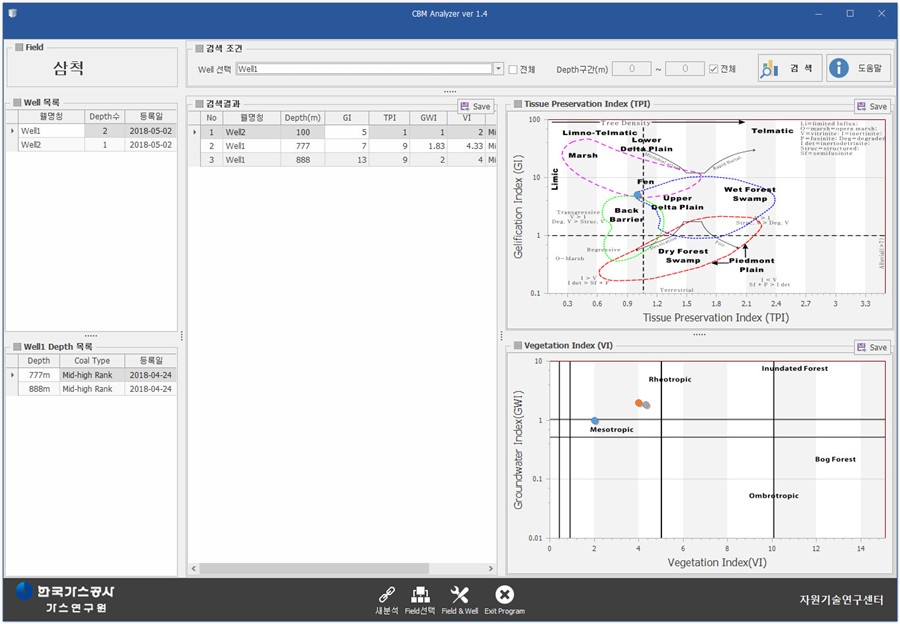
Task: Save the Tissue Preservation Index chart
Action: (x=872, y=106)
